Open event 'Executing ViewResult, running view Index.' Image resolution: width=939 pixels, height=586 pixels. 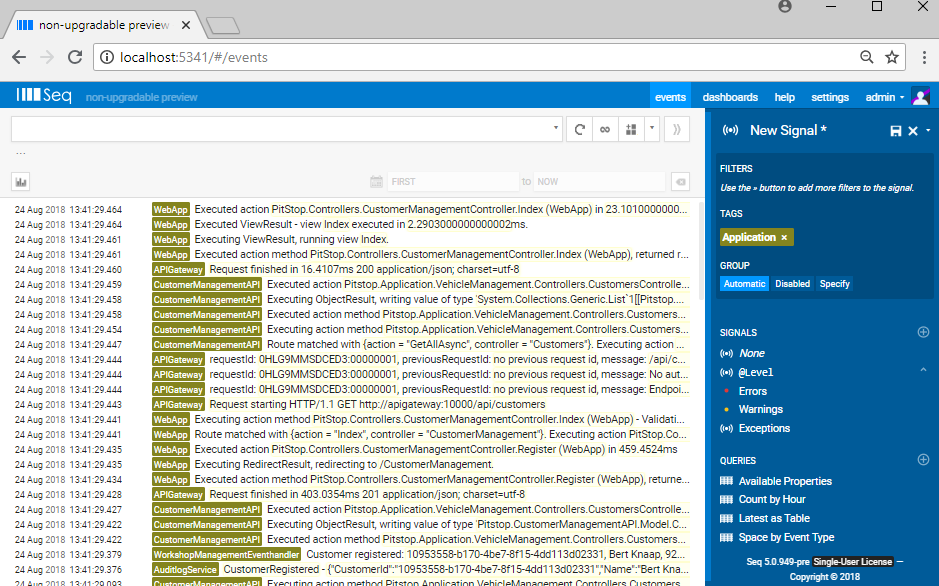coord(292,239)
